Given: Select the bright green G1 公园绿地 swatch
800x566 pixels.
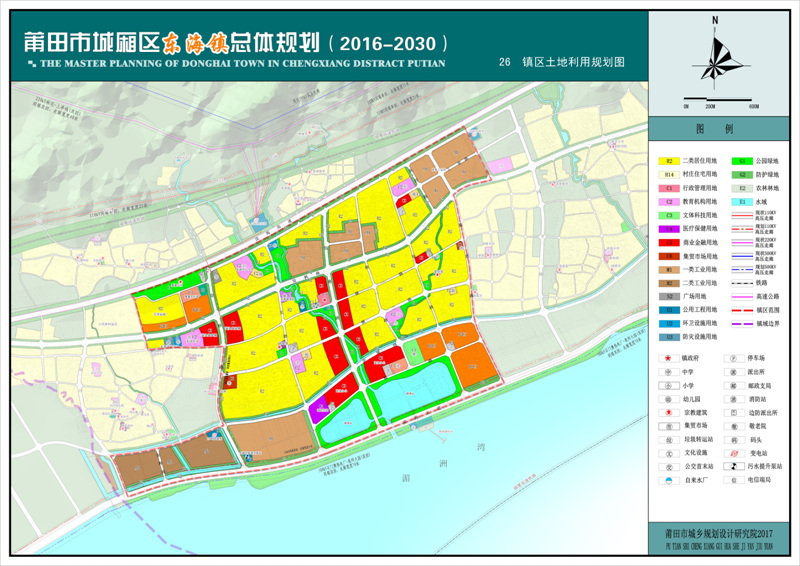Looking at the screenshot, I should pyautogui.click(x=742, y=160).
